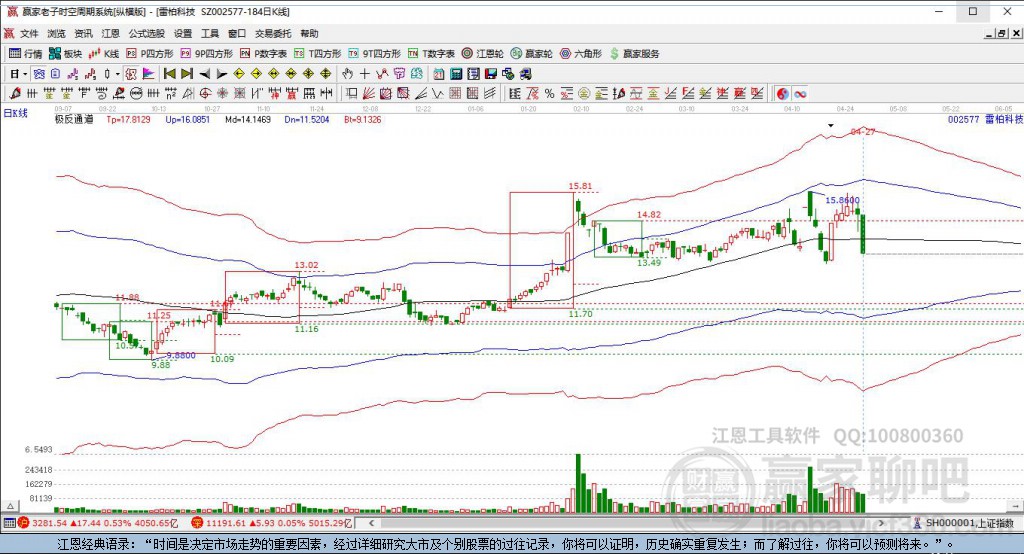Open the 浏览 menu
This screenshot has width=1024, height=554.
56,33
